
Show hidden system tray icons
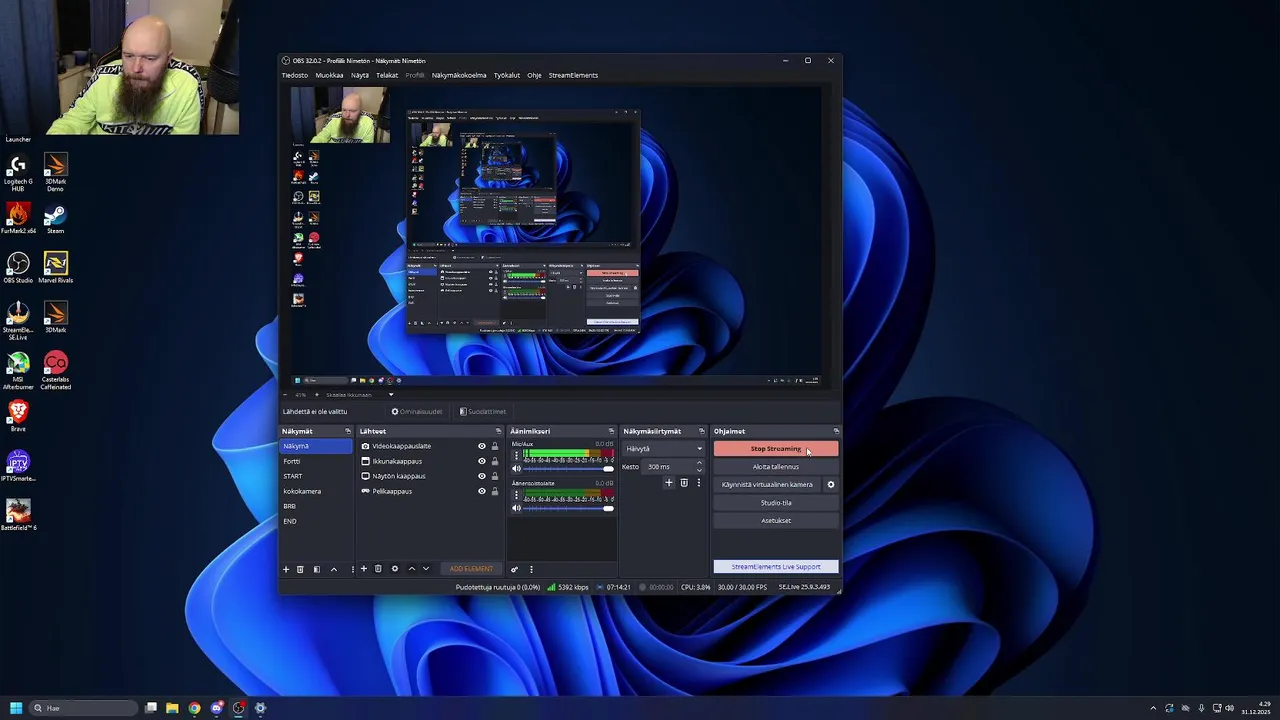tap(1153, 708)
